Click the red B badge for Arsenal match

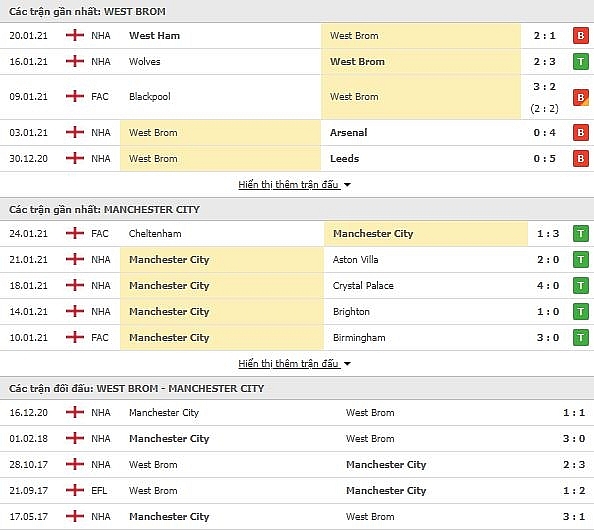pyautogui.click(x=580, y=133)
